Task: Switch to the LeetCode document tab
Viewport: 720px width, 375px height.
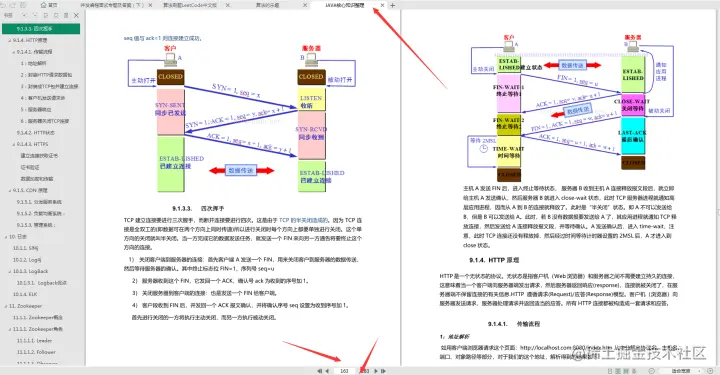Action: point(190,6)
